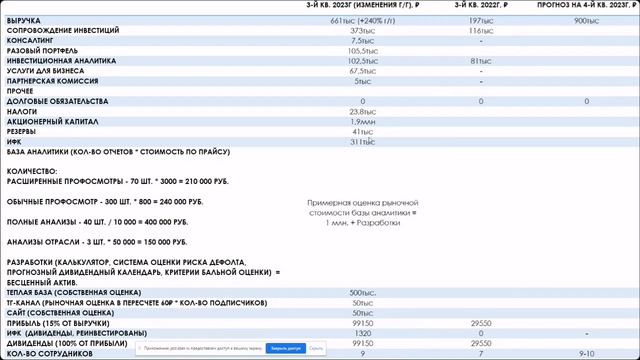
Task: Click the 'Скрыть' link in the sharing bar
Action: 316,348
